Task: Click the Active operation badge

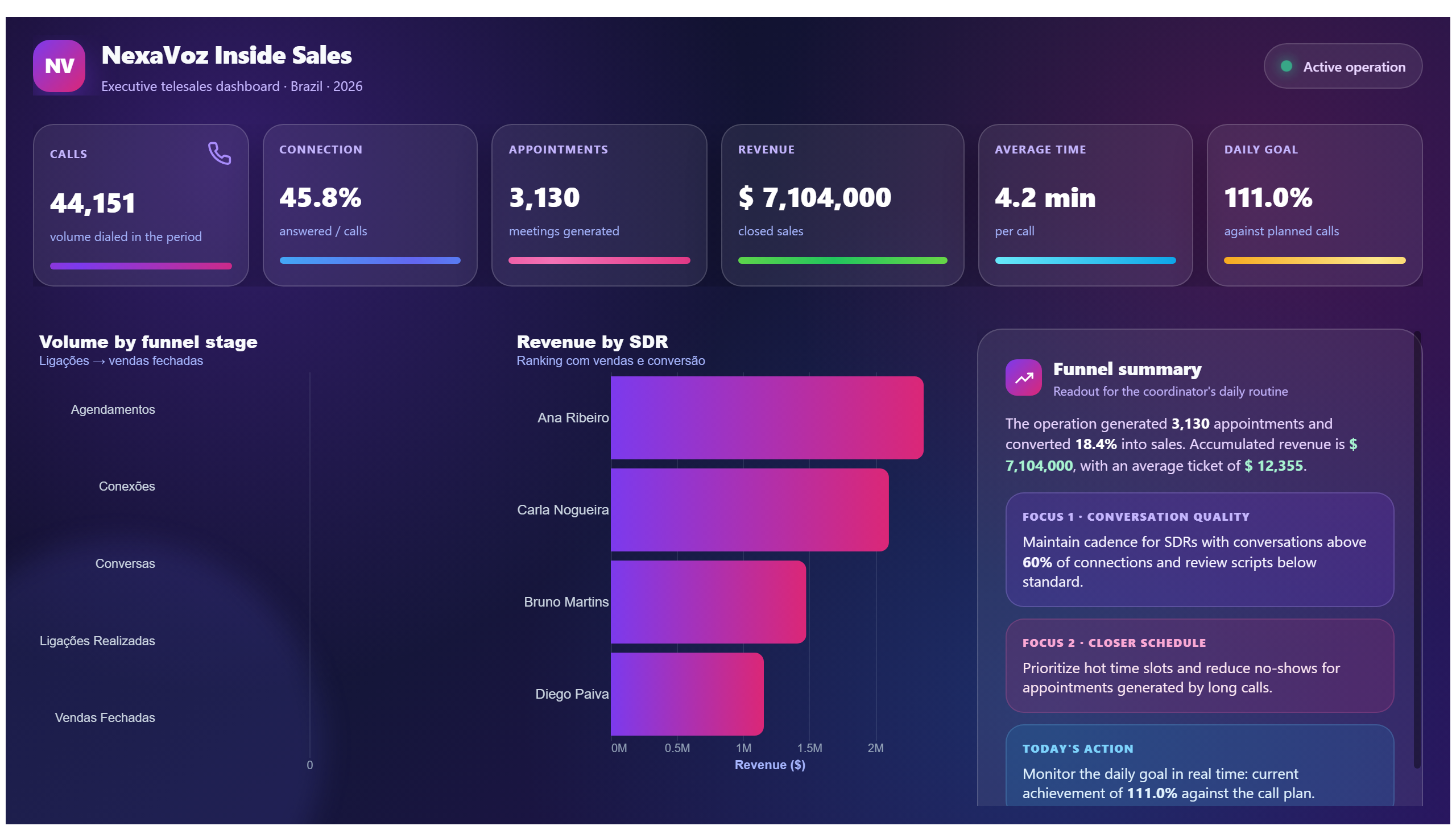Action: click(1342, 66)
